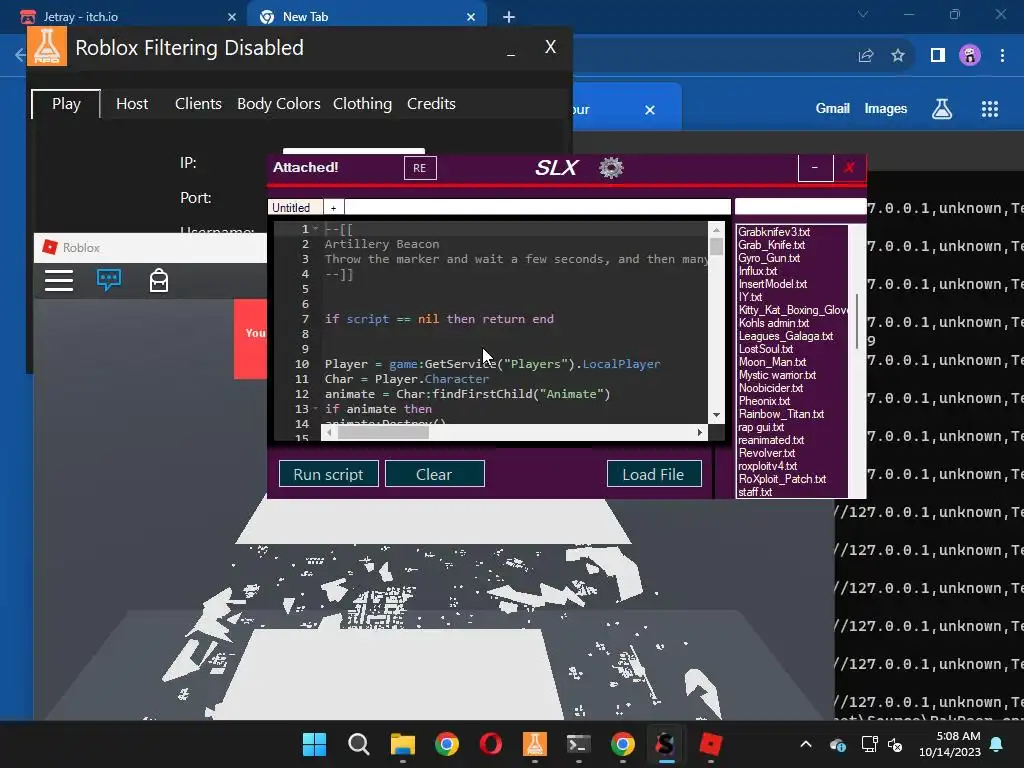Show hidden system tray icons chevron
The image size is (1024, 768).
click(x=806, y=744)
